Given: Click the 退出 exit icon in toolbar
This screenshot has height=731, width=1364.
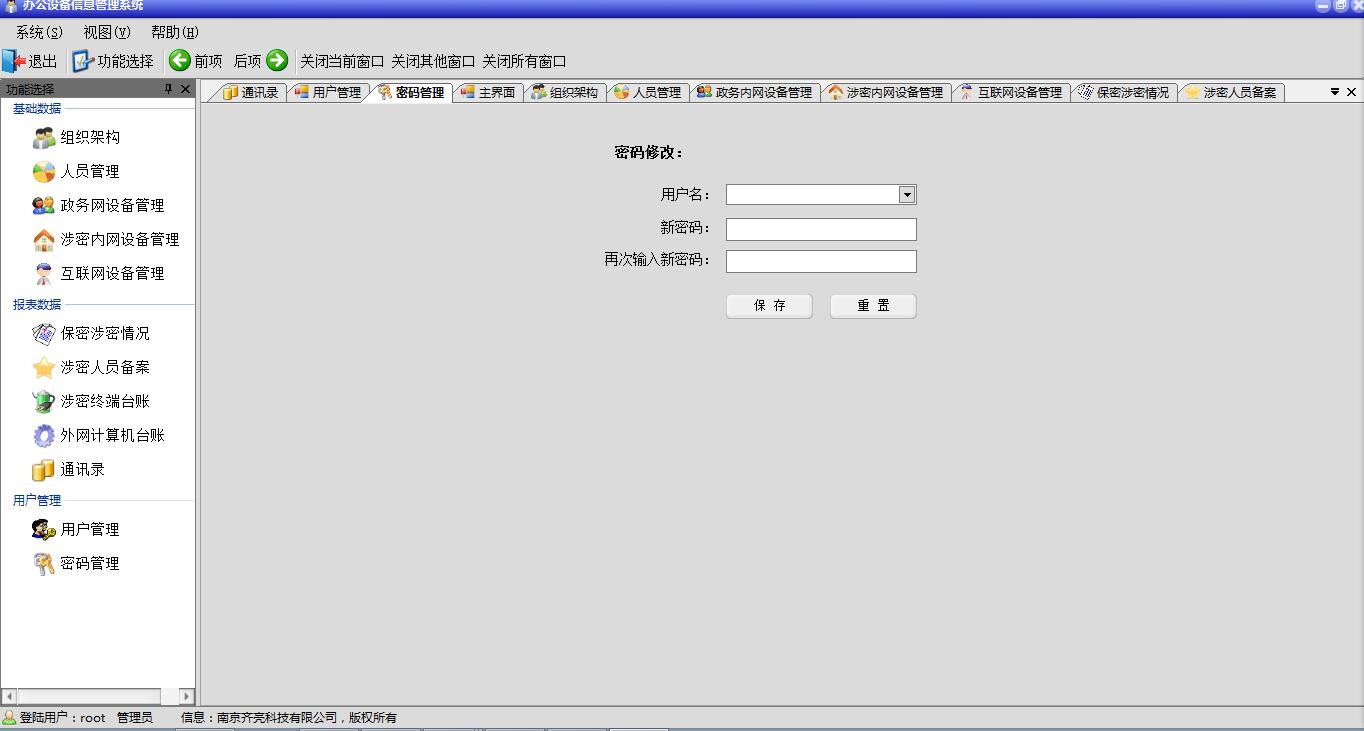Looking at the screenshot, I should click(14, 61).
